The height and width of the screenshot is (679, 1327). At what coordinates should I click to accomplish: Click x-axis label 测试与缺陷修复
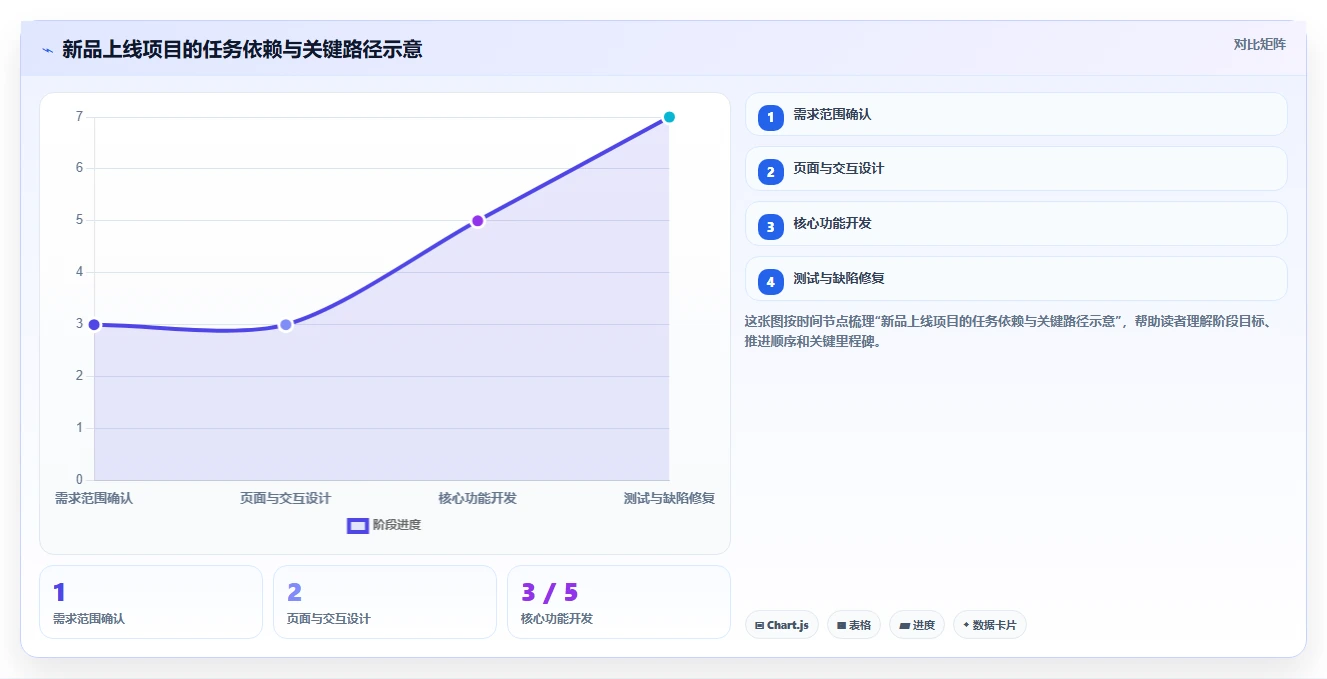(669, 498)
